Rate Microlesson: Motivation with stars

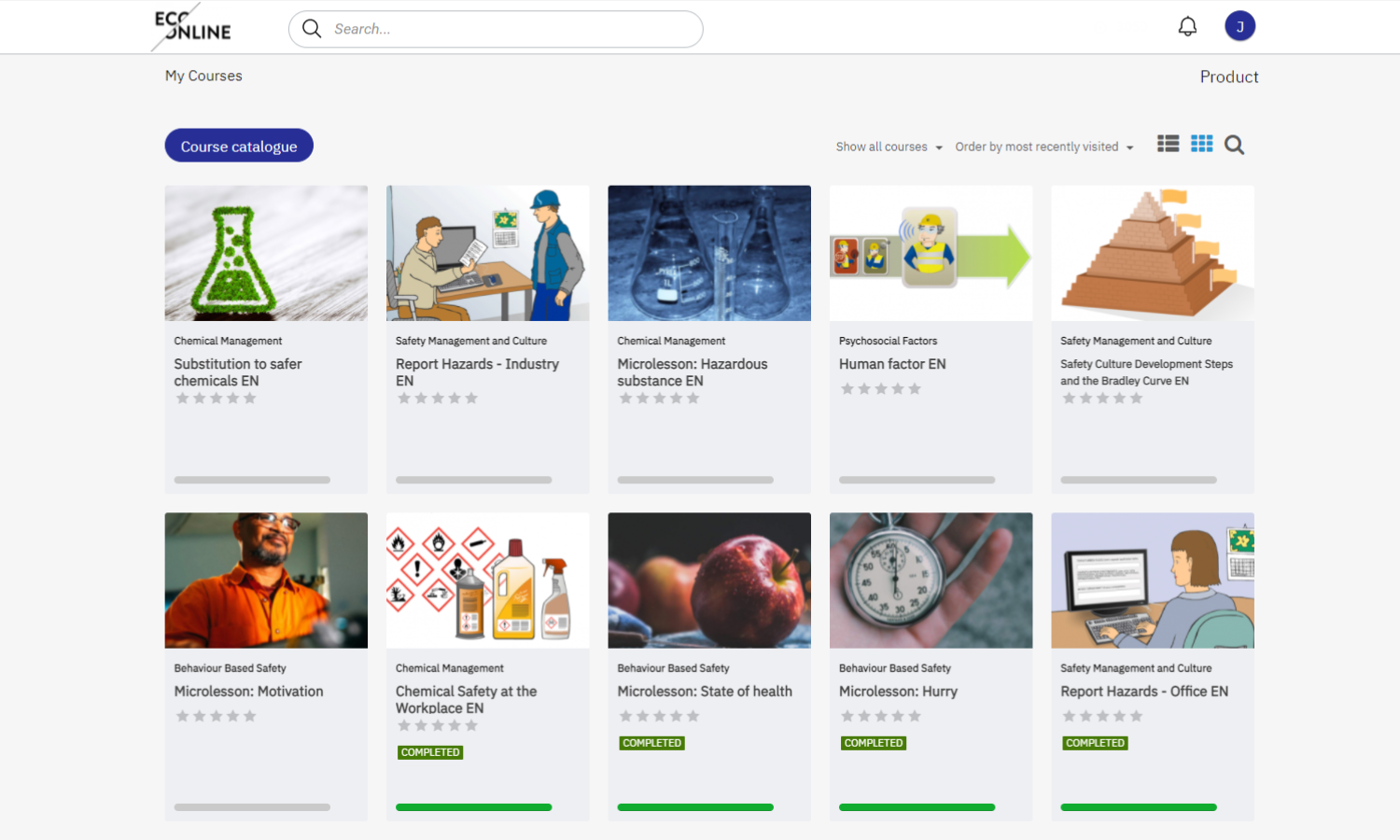click(x=216, y=717)
